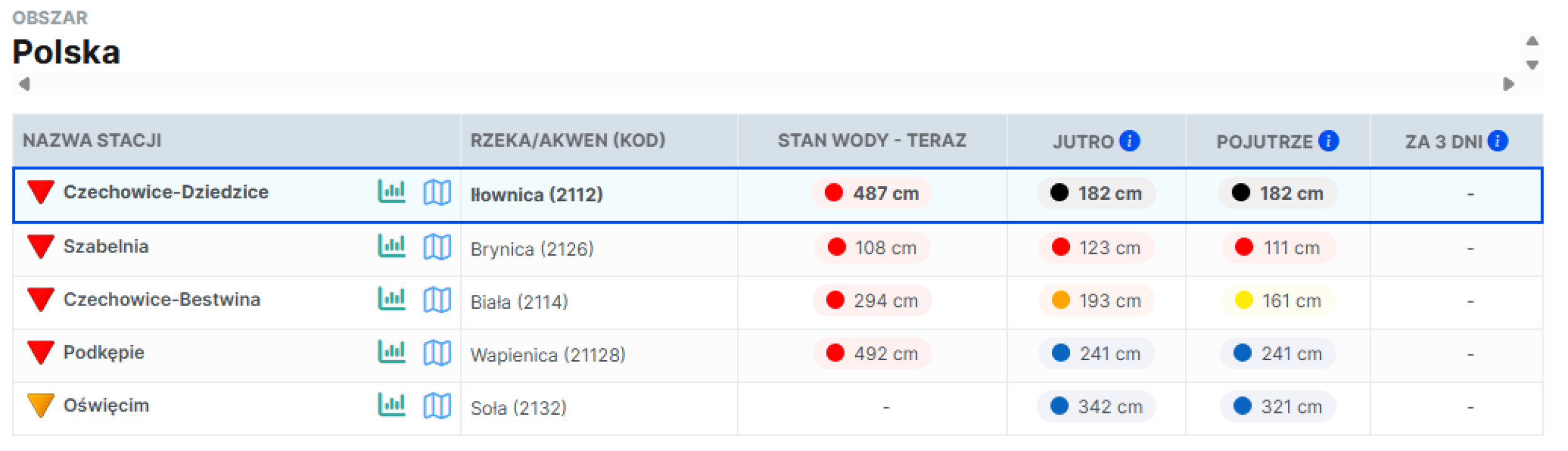This screenshot has height=451, width=1568.
Task: Open map icon for Czechowice-Dziedzice station
Action: [437, 192]
